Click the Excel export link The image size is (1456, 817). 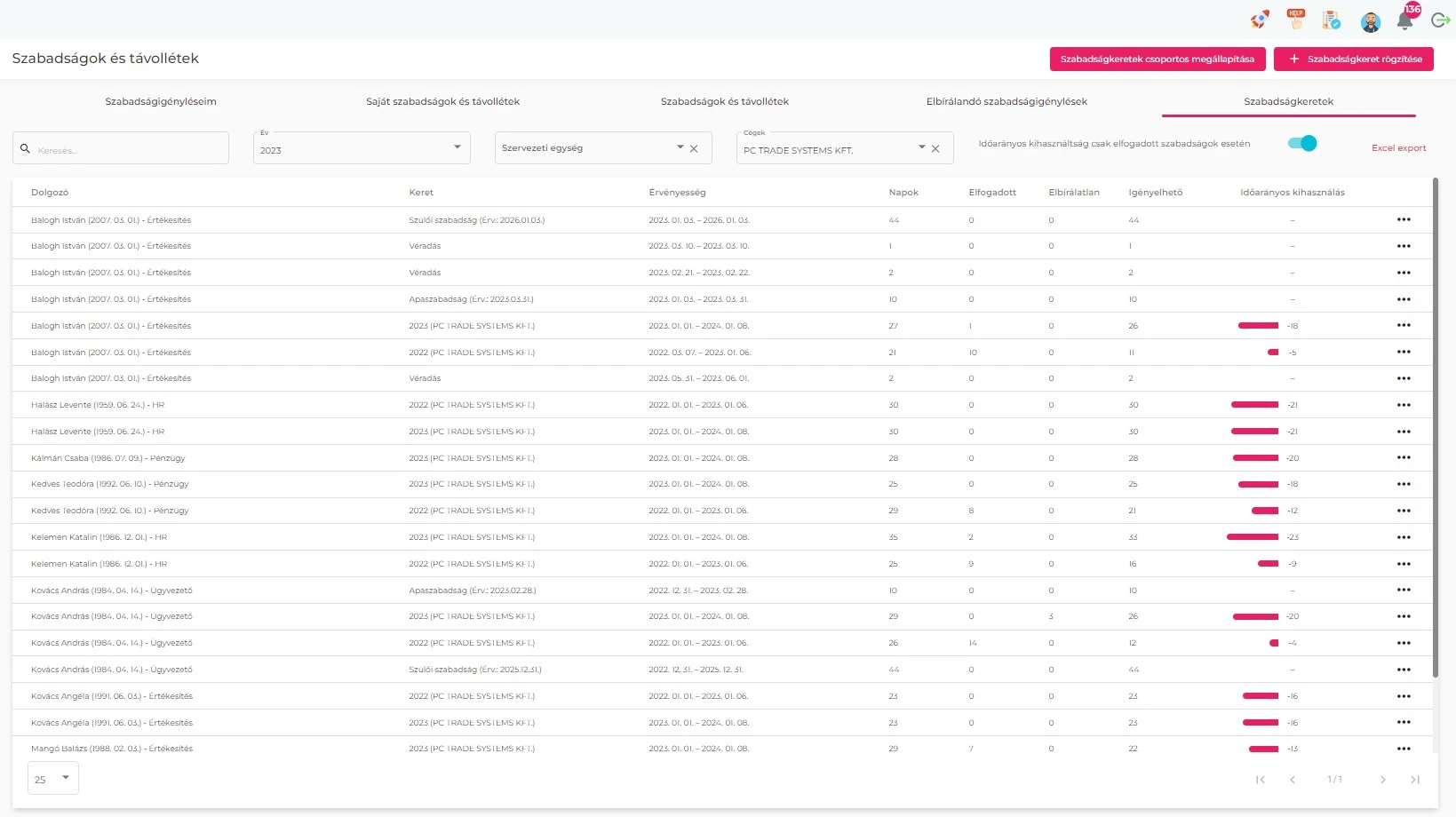(x=1398, y=148)
